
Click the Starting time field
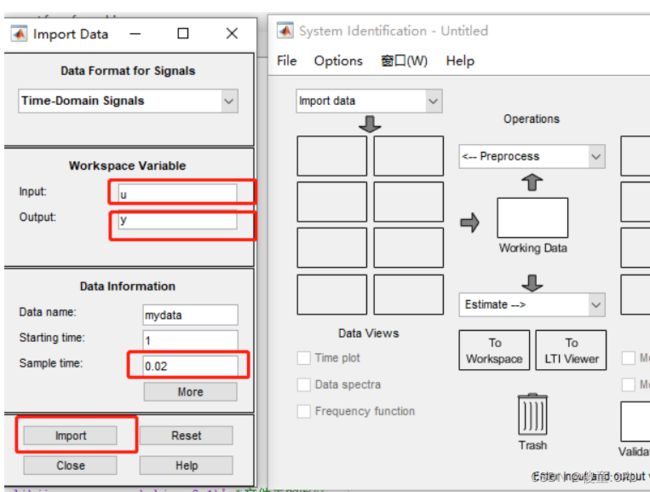coord(190,341)
